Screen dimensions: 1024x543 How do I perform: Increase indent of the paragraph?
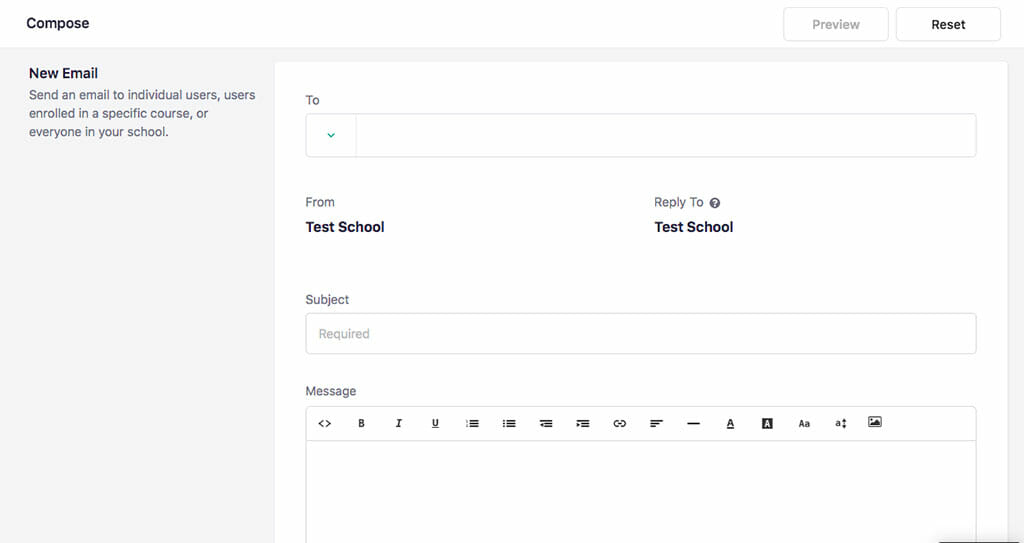(583, 423)
